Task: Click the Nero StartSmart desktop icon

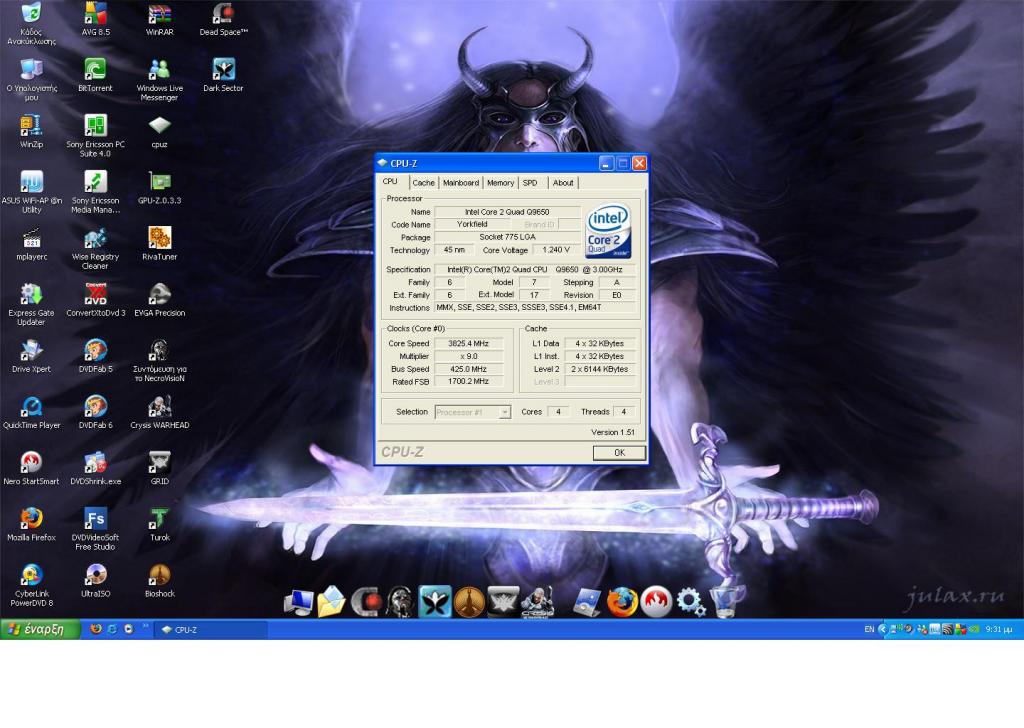Action: pyautogui.click(x=31, y=467)
